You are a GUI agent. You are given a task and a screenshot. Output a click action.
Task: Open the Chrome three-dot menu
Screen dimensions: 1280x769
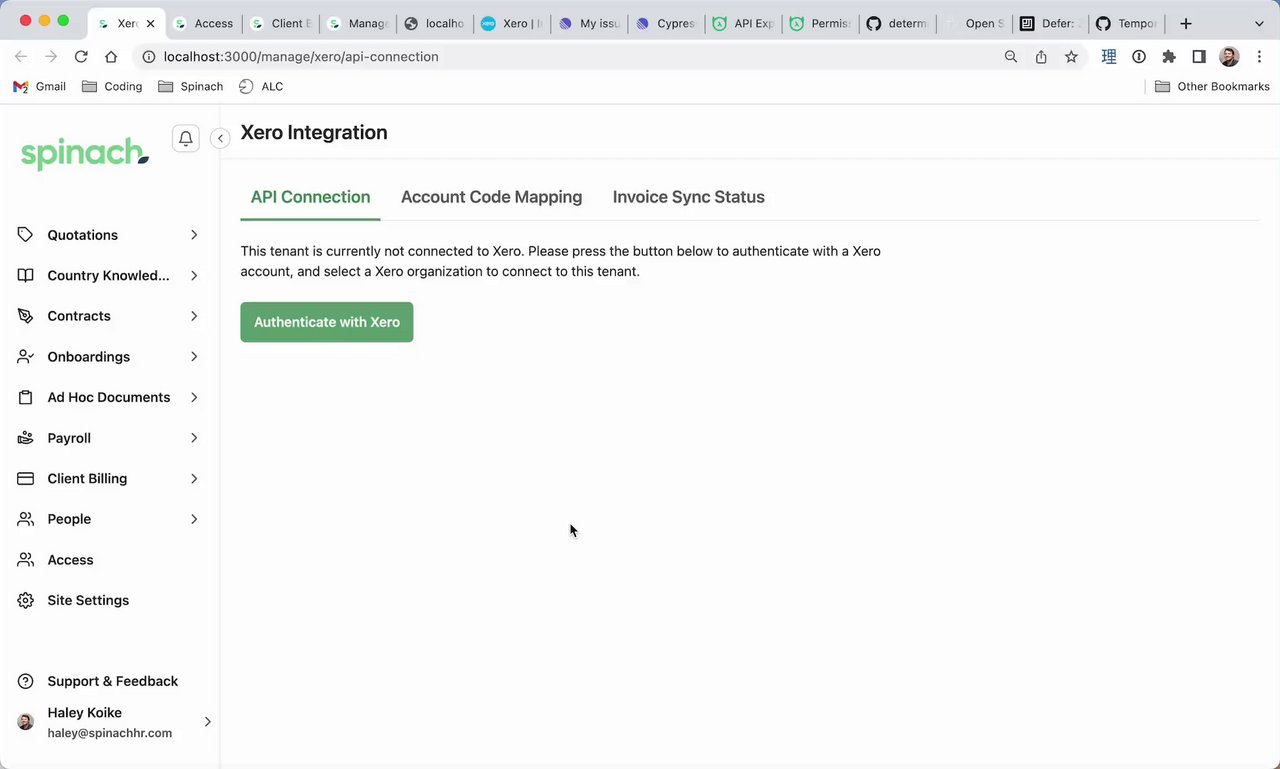[x=1259, y=57]
